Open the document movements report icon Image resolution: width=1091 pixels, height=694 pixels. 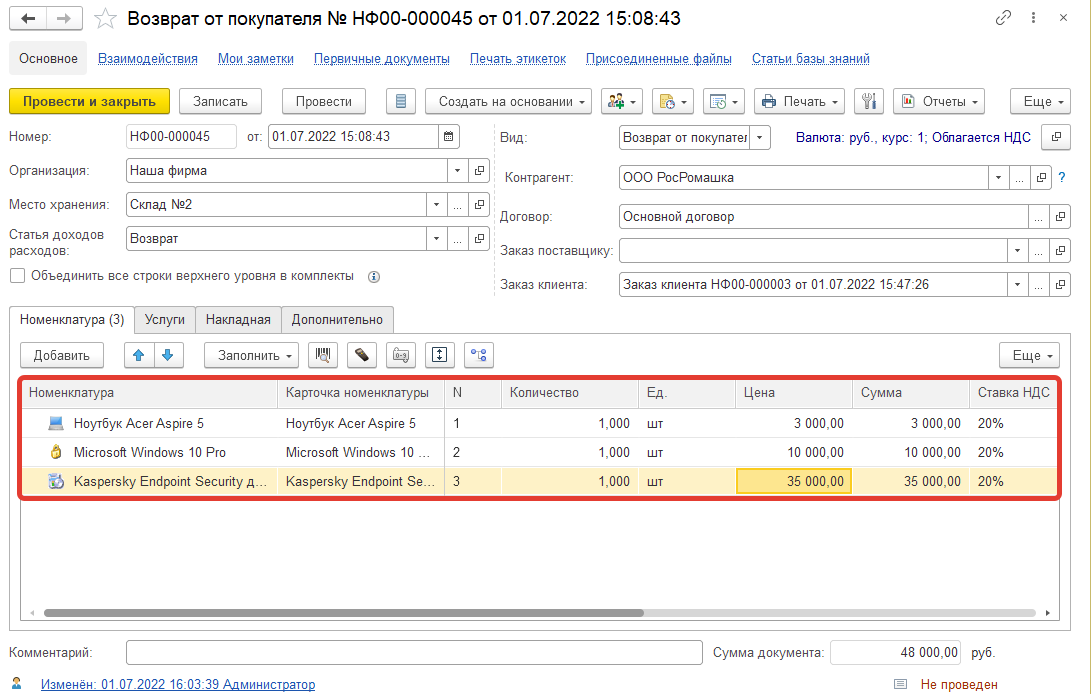point(401,101)
